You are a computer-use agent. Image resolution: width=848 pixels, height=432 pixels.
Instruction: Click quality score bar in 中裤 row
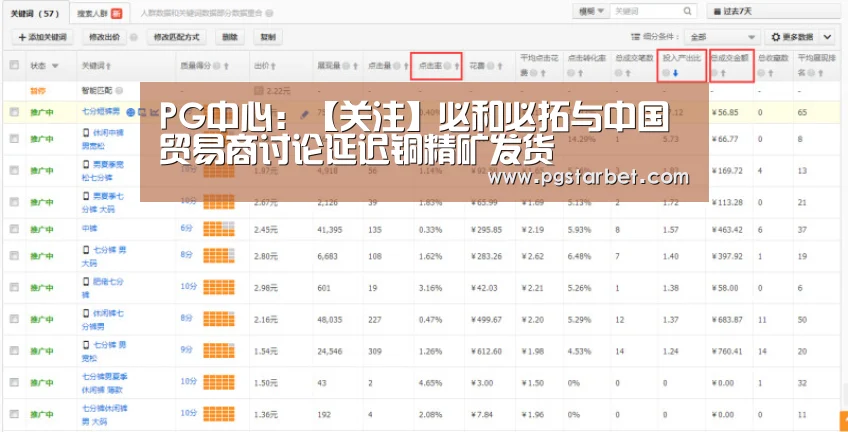[x=218, y=229]
